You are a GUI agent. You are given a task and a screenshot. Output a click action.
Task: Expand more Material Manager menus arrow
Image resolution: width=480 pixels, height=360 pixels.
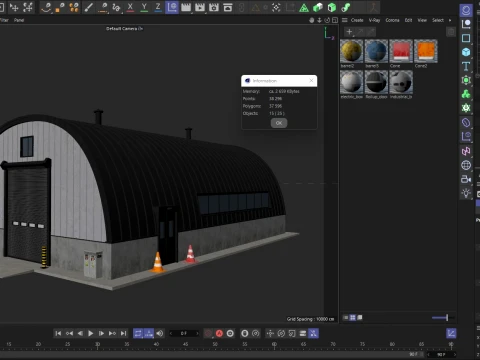(450, 20)
